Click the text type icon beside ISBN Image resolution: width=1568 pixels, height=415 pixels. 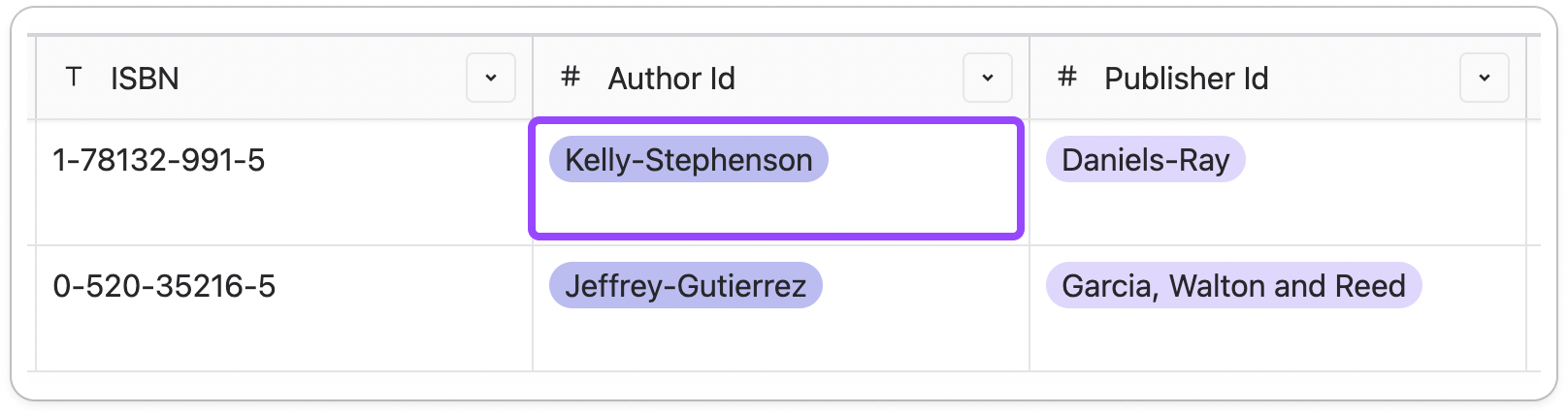point(74,77)
